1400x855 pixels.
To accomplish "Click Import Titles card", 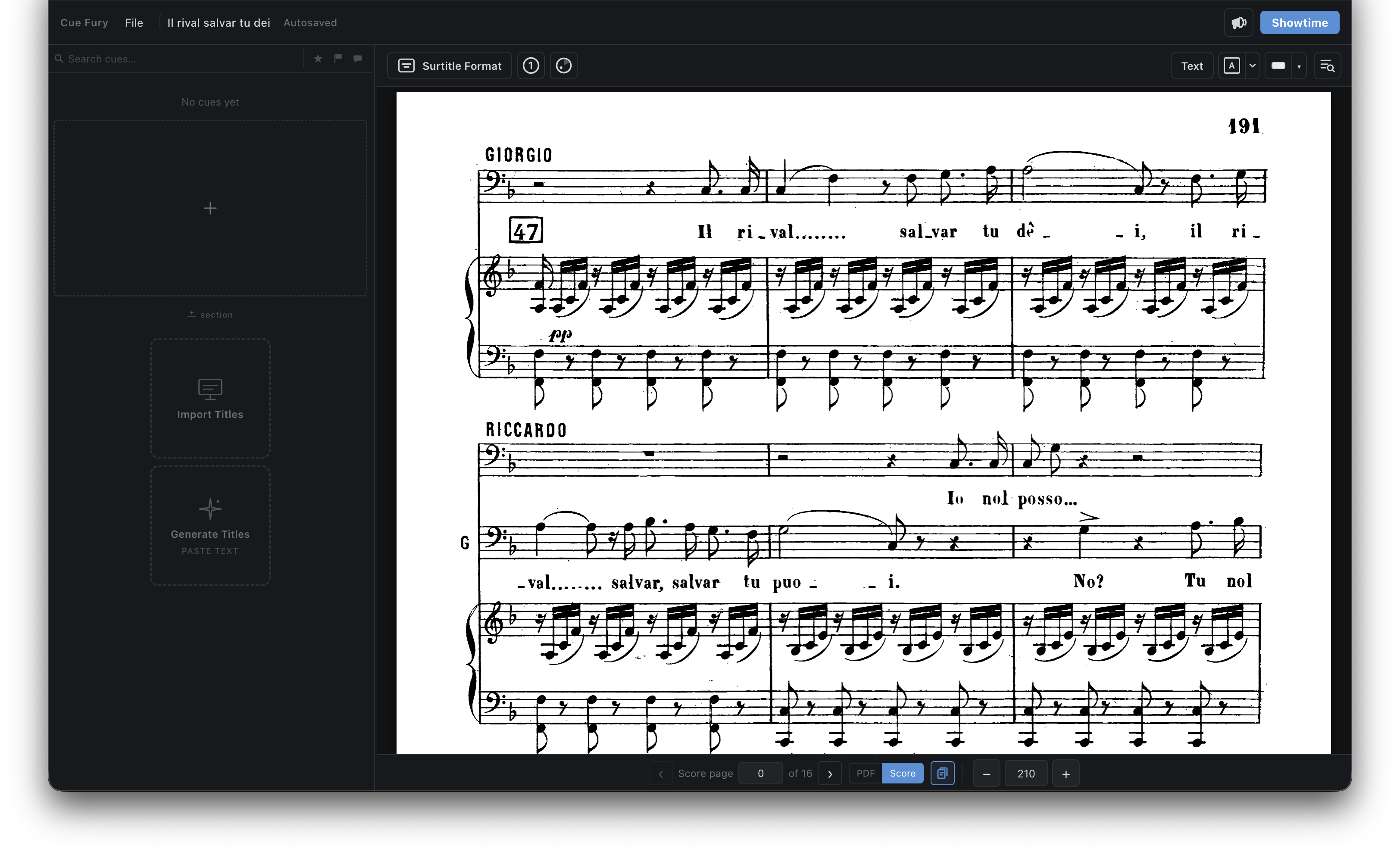I will click(x=210, y=398).
